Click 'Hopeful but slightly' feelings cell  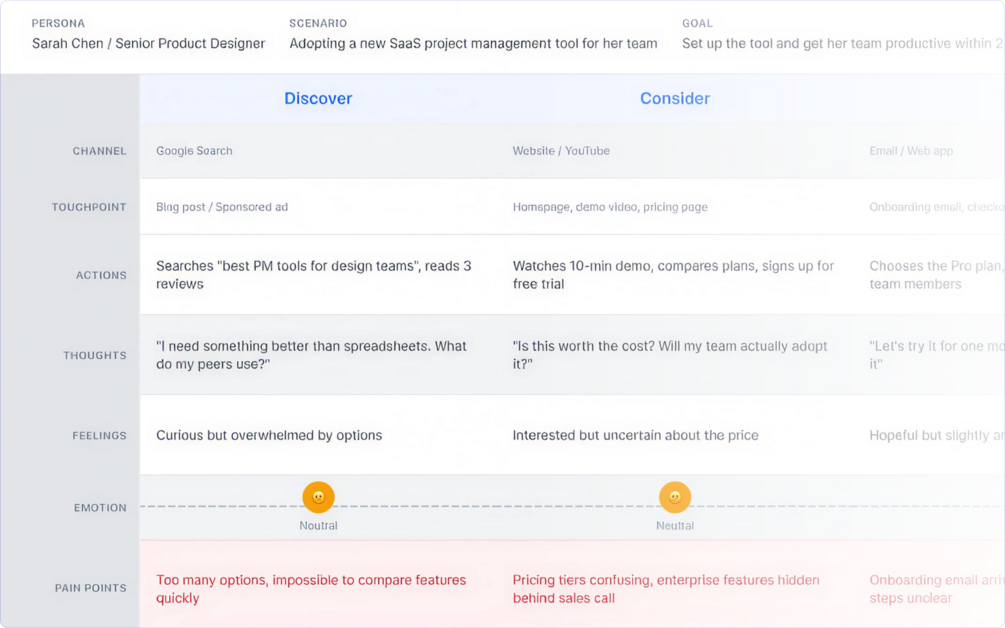pos(936,435)
